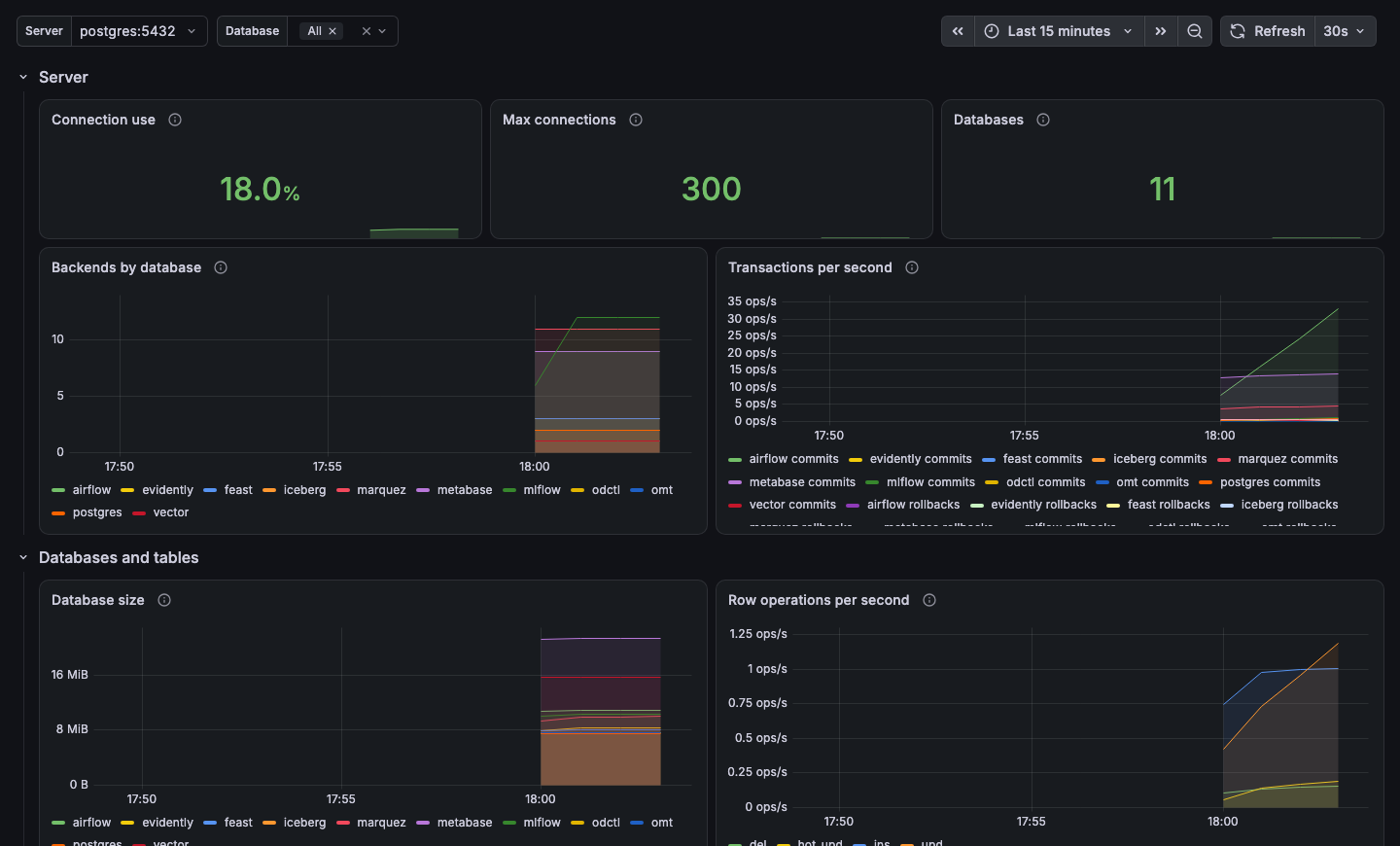Toggle postgres commits in Transactions legend

(1270, 482)
